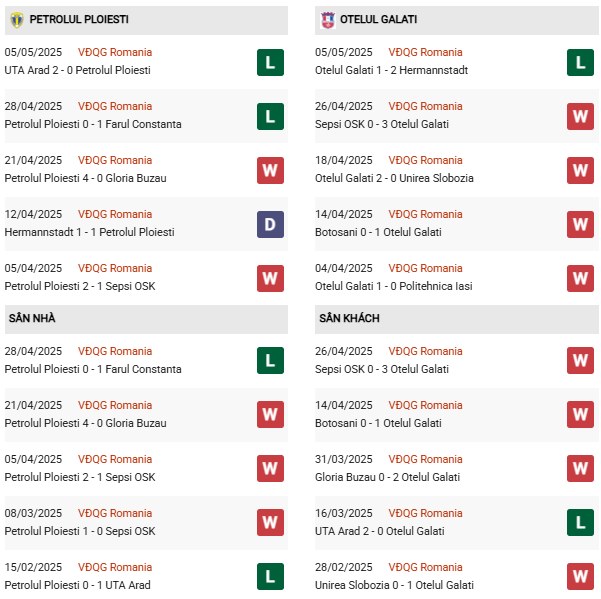Click L badge for Petrolul 0-1 UTA Arad
The image size is (601, 599).
270,576
